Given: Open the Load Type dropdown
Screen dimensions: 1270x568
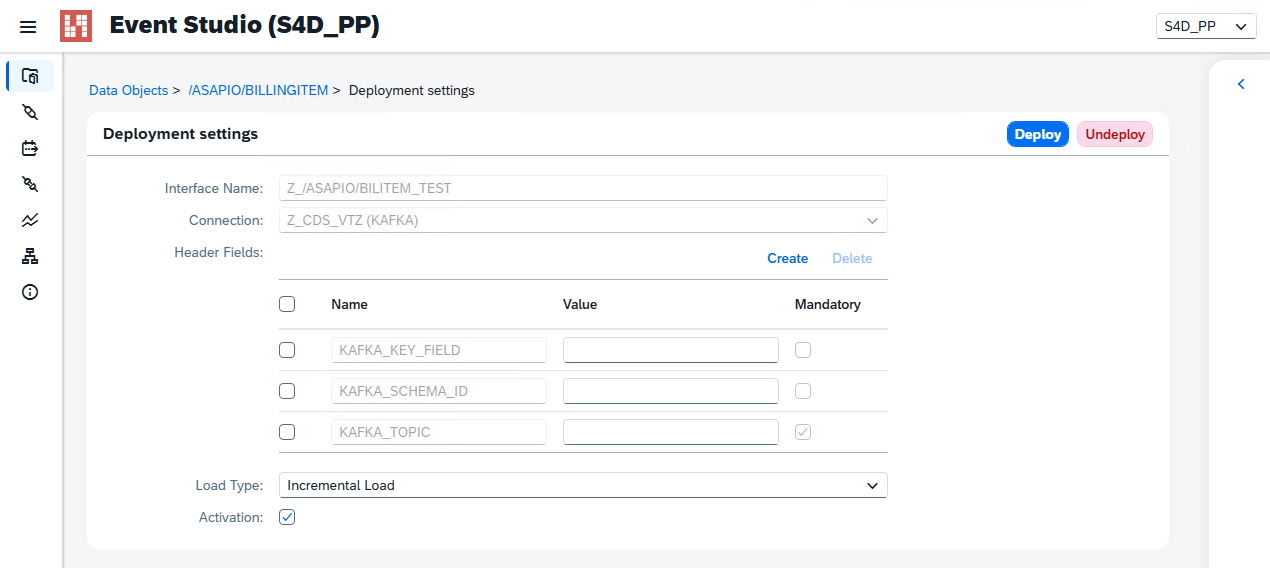Looking at the screenshot, I should 583,485.
